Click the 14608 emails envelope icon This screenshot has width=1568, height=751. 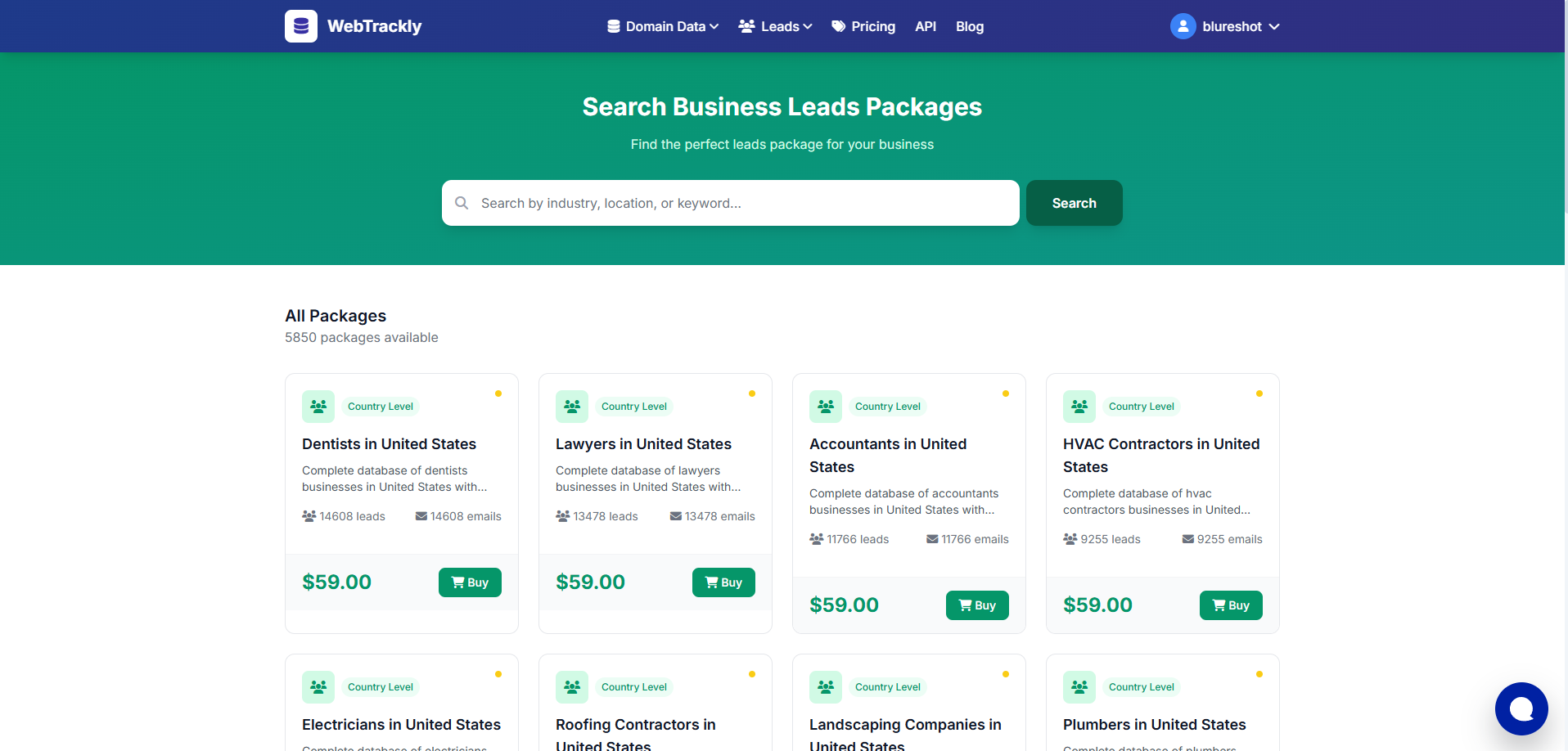pyautogui.click(x=421, y=516)
